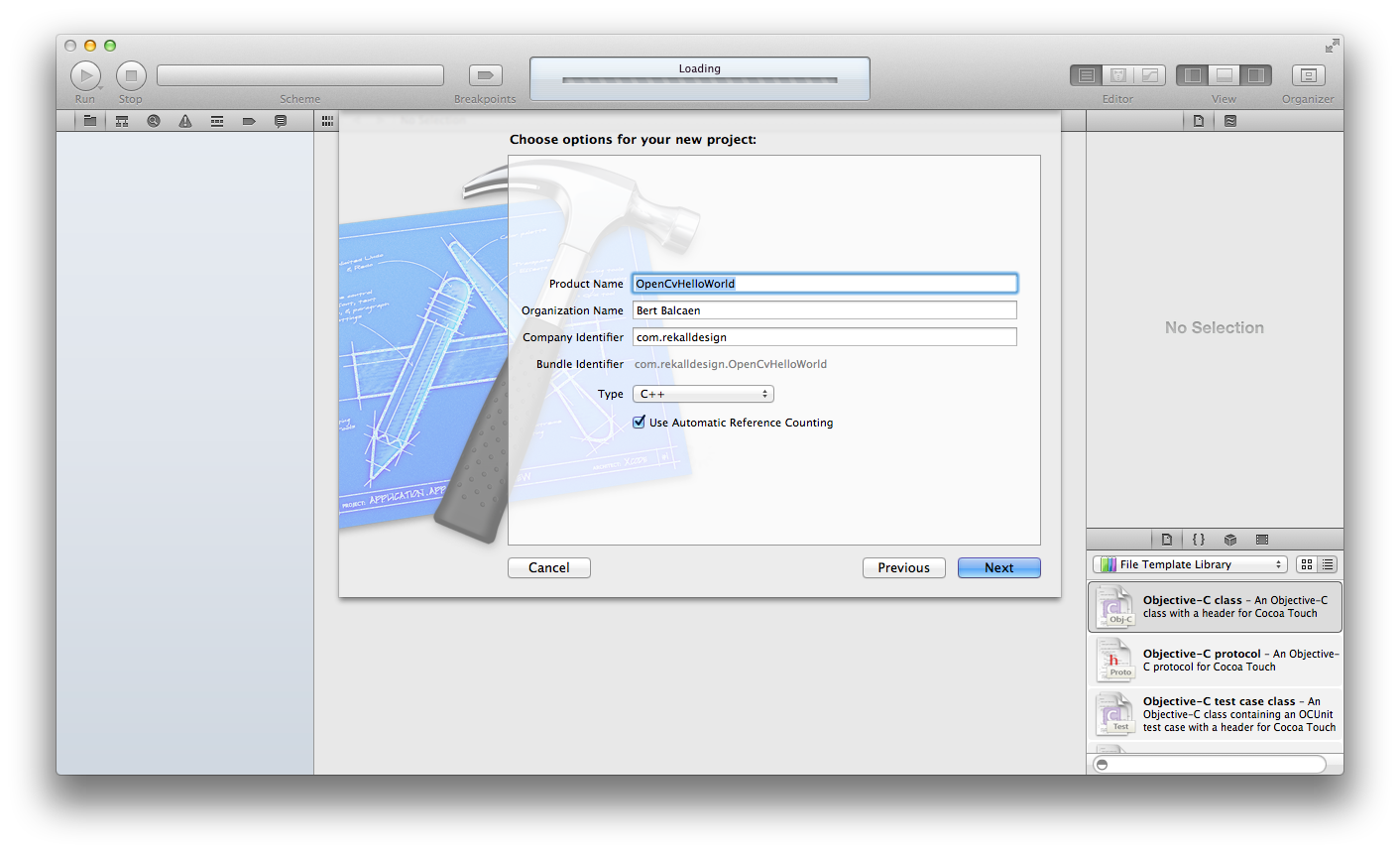Show the Log navigator speech bubble icon

coord(281,121)
